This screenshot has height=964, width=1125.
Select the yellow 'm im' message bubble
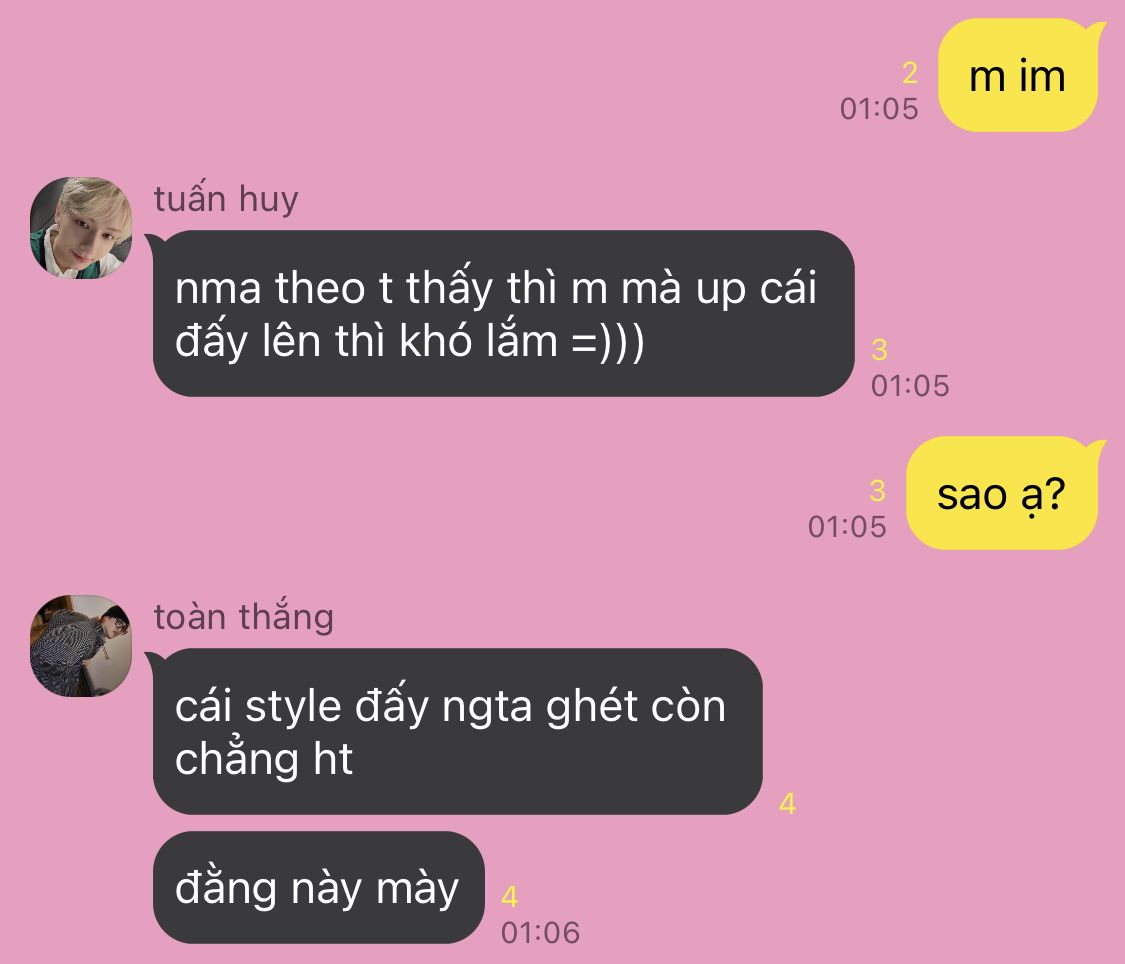(1018, 75)
